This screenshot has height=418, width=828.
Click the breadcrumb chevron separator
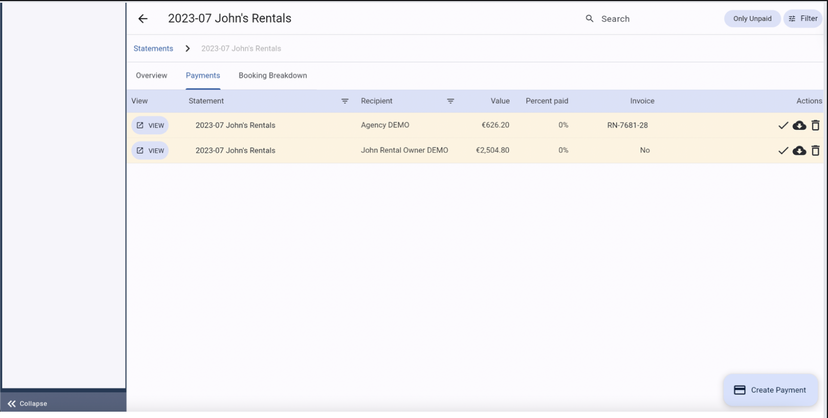(x=187, y=49)
